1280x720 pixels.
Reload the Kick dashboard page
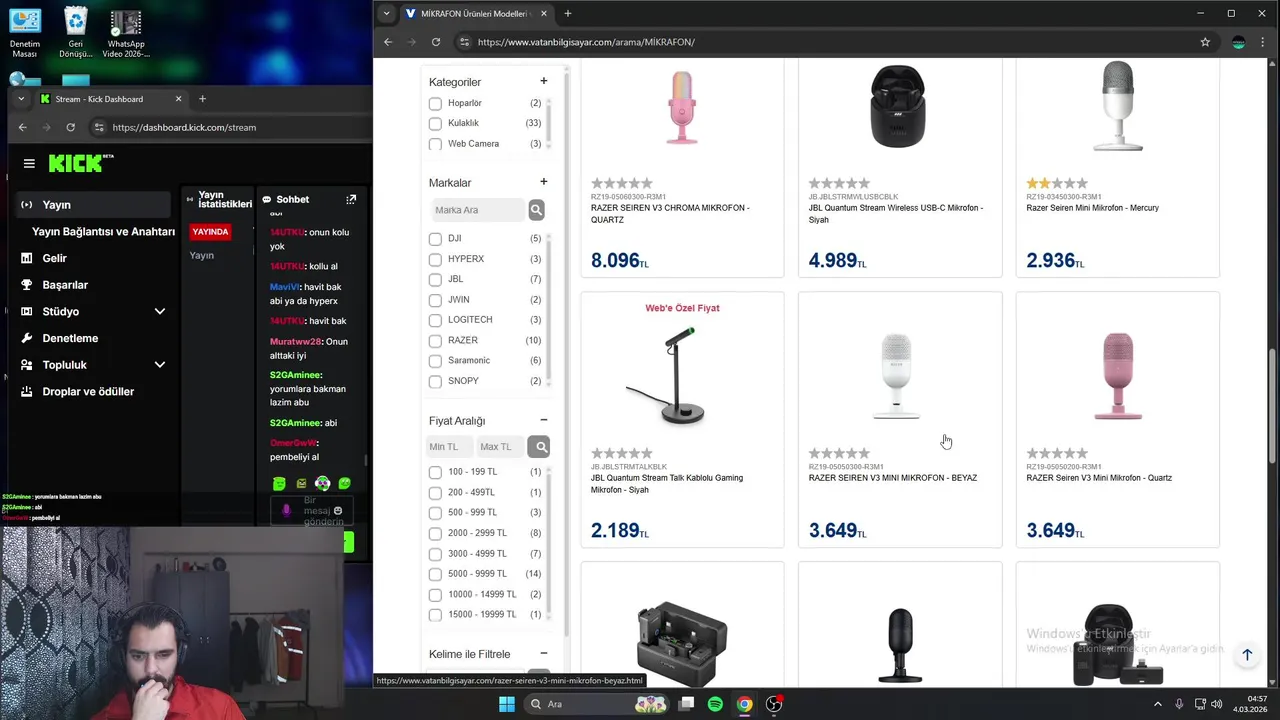click(x=70, y=127)
